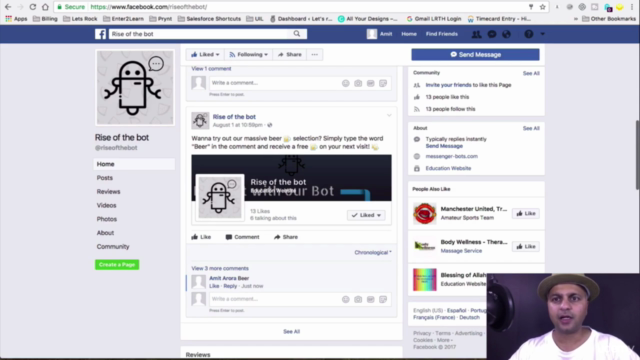The height and width of the screenshot is (360, 640).
Task: Open Other Bookmarks folder
Action: (x=609, y=19)
